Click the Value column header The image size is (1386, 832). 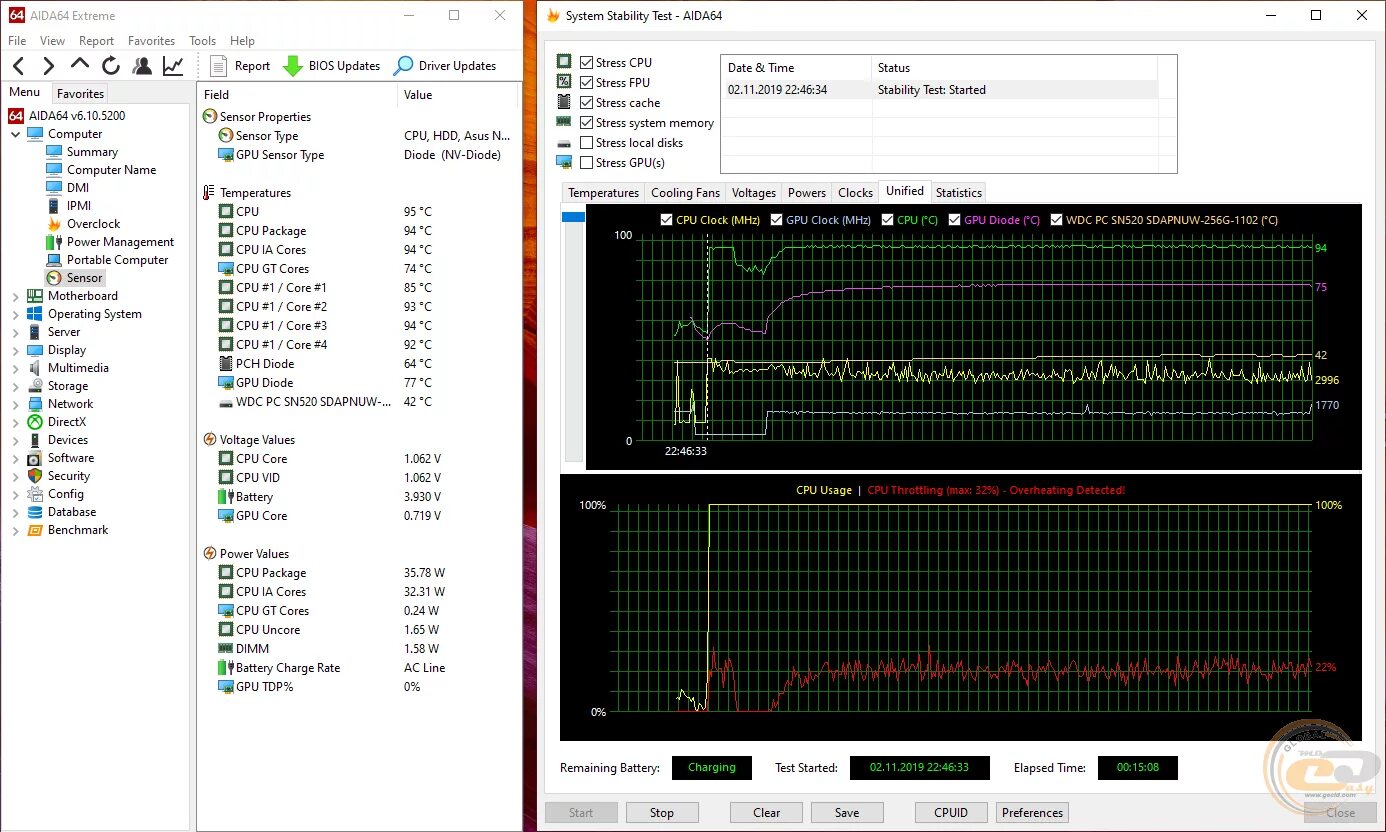458,95
